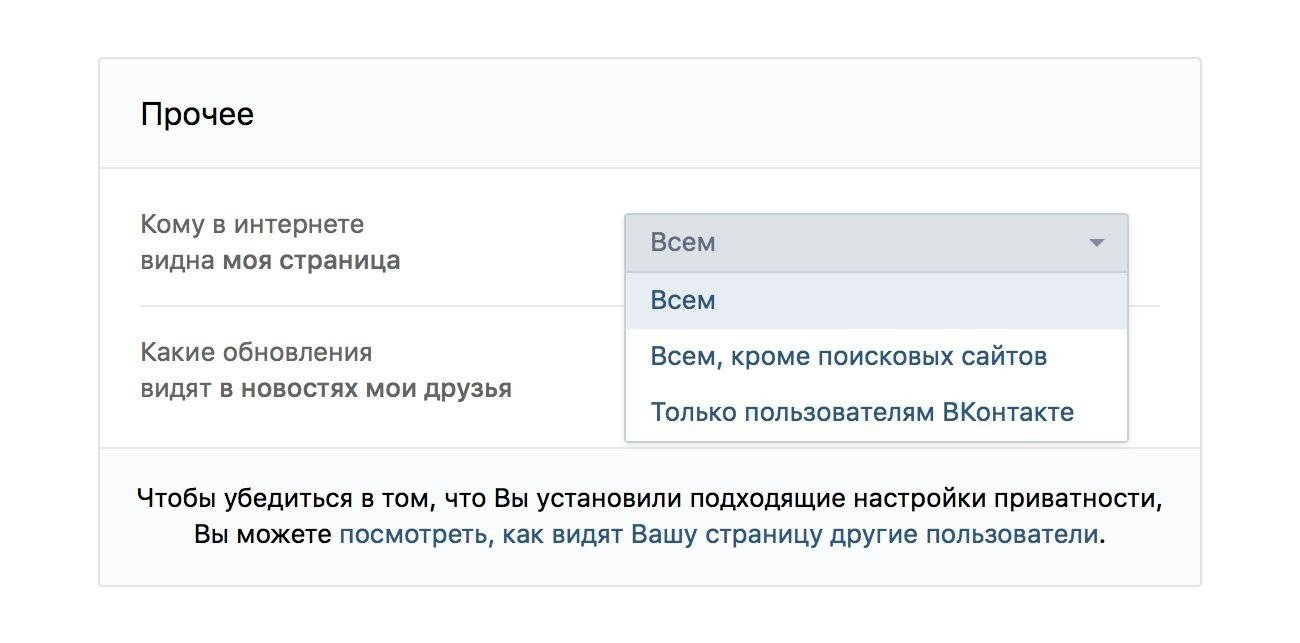Screen dimensions: 1300x643
Task: Pick the last entry in the open dropdown menu
Action: (863, 411)
